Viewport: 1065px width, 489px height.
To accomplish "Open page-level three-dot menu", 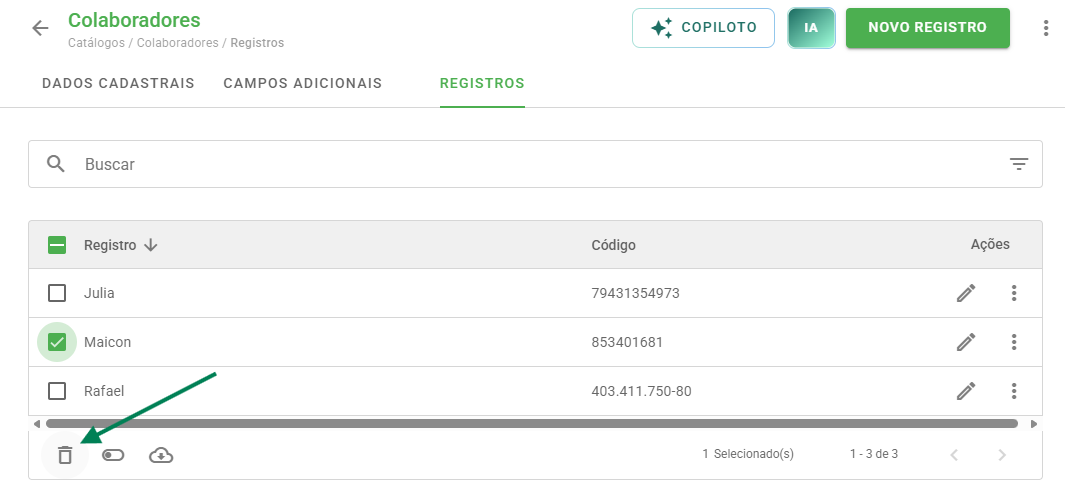I will click(1045, 28).
